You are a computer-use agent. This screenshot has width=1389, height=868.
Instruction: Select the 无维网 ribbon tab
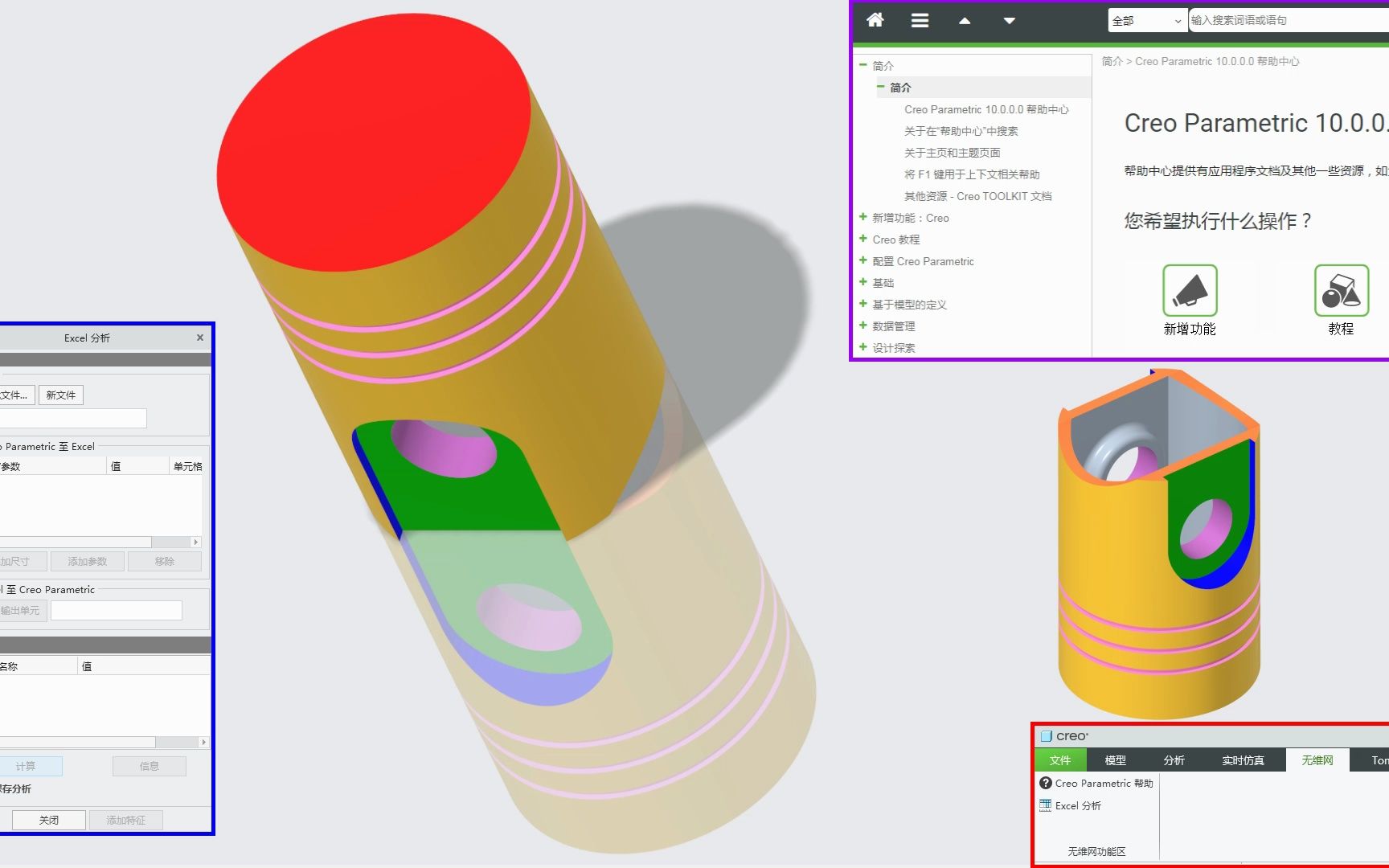click(x=1317, y=760)
